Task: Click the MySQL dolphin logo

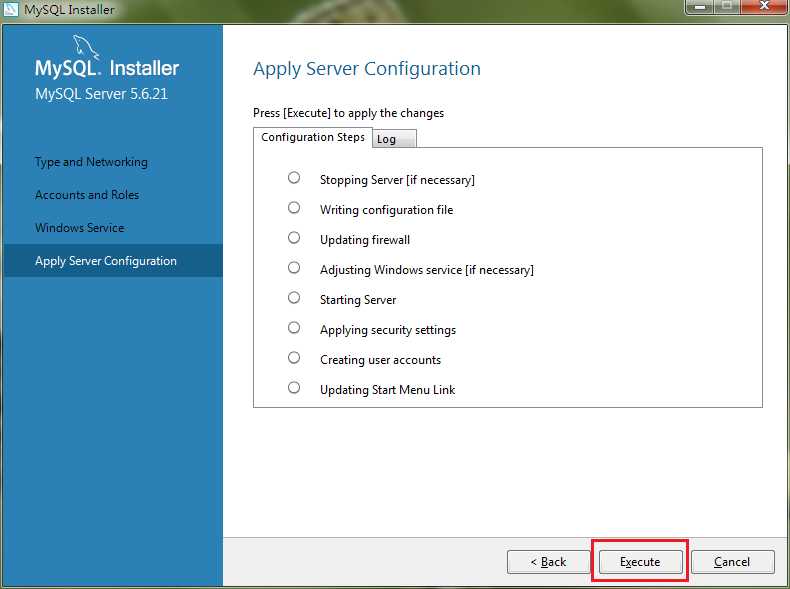Action: [x=86, y=48]
